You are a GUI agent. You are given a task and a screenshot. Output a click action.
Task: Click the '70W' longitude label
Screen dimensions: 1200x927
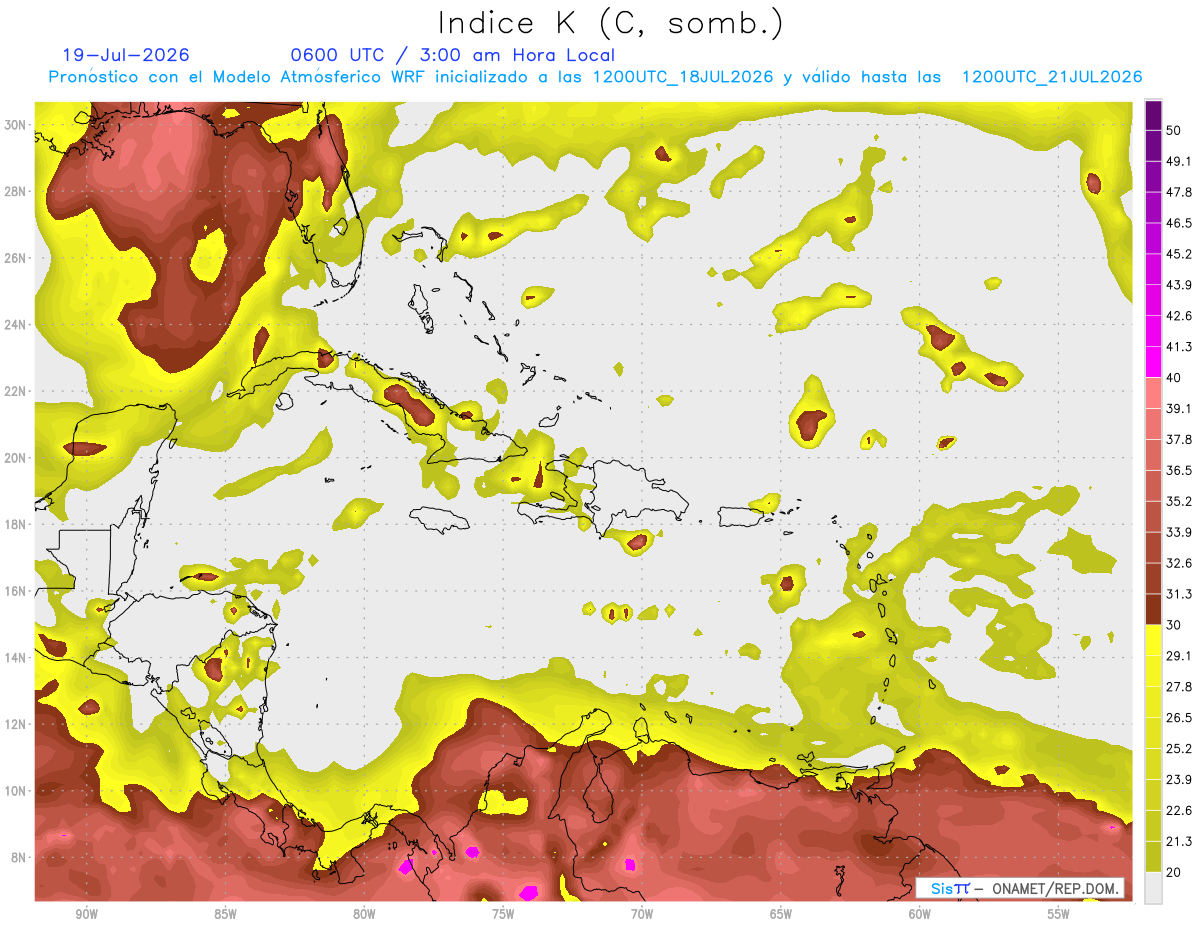tap(642, 915)
